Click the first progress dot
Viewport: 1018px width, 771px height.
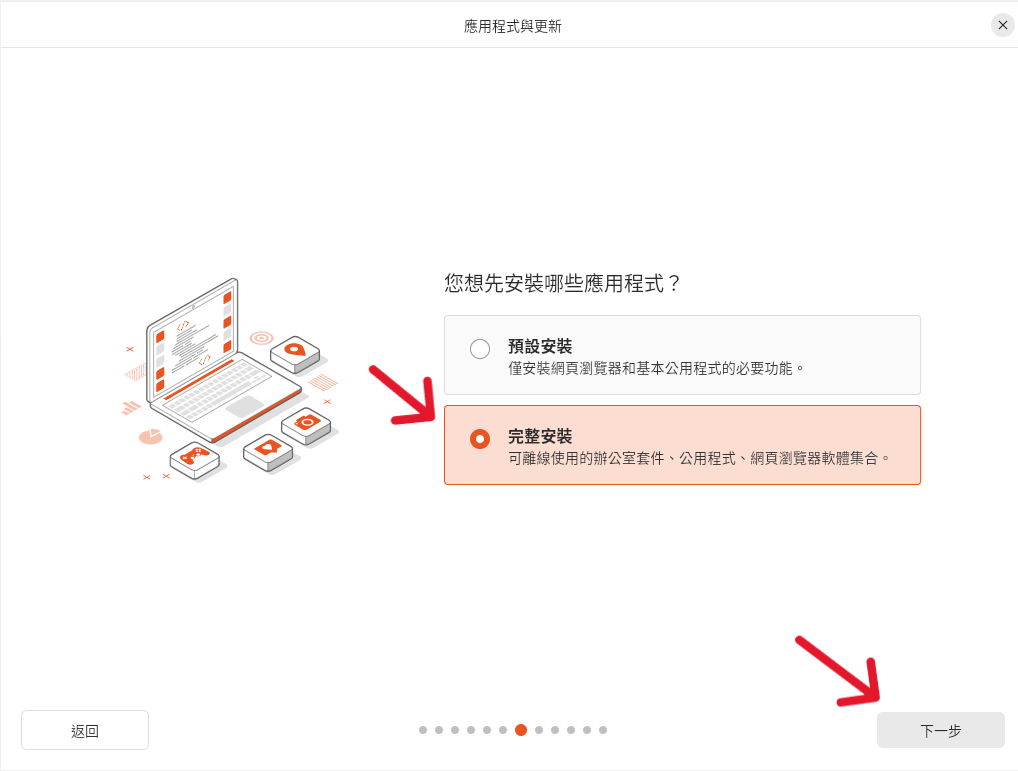point(423,730)
